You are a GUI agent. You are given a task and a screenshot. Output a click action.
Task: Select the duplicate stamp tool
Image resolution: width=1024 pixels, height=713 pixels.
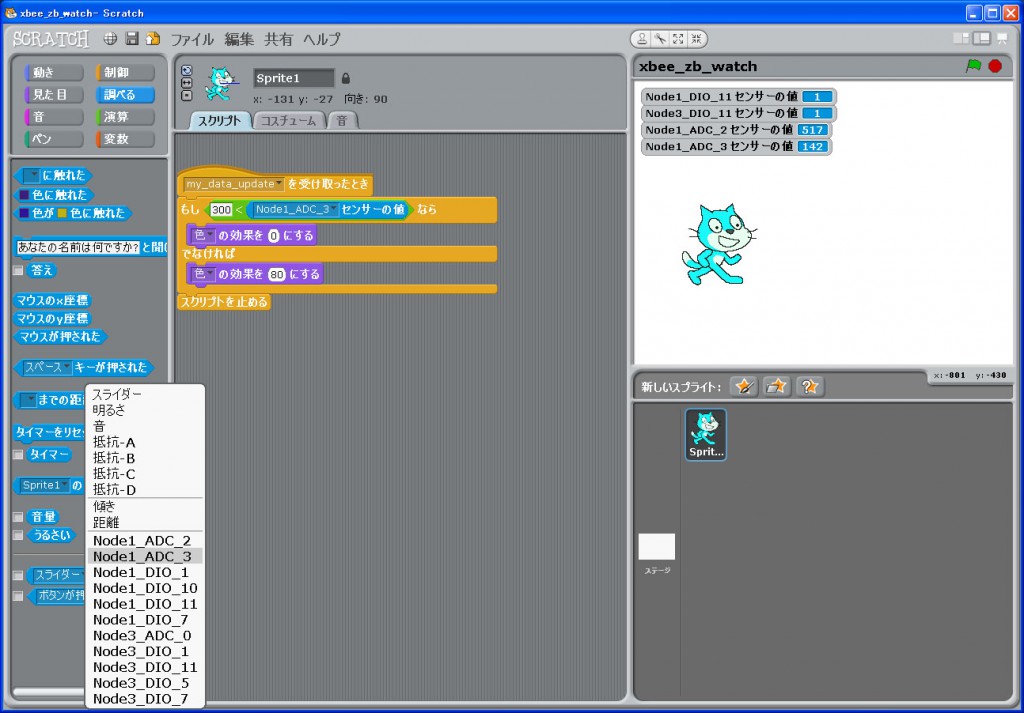642,39
